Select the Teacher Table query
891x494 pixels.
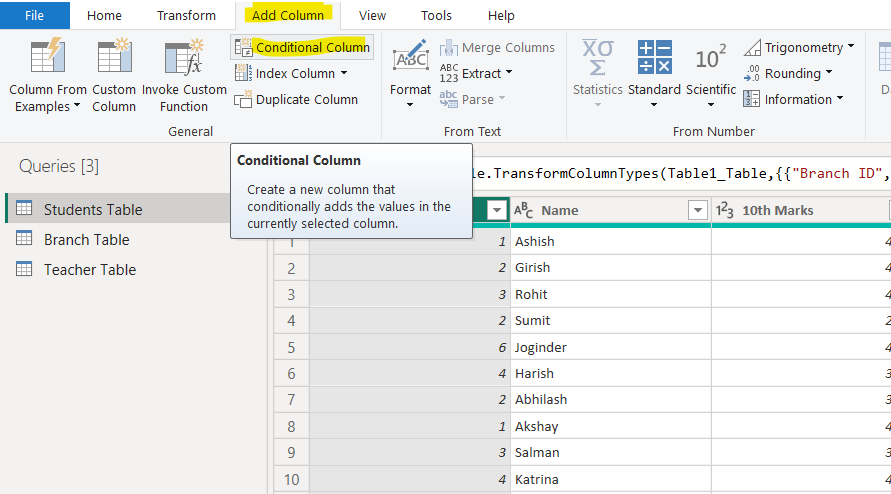click(89, 269)
